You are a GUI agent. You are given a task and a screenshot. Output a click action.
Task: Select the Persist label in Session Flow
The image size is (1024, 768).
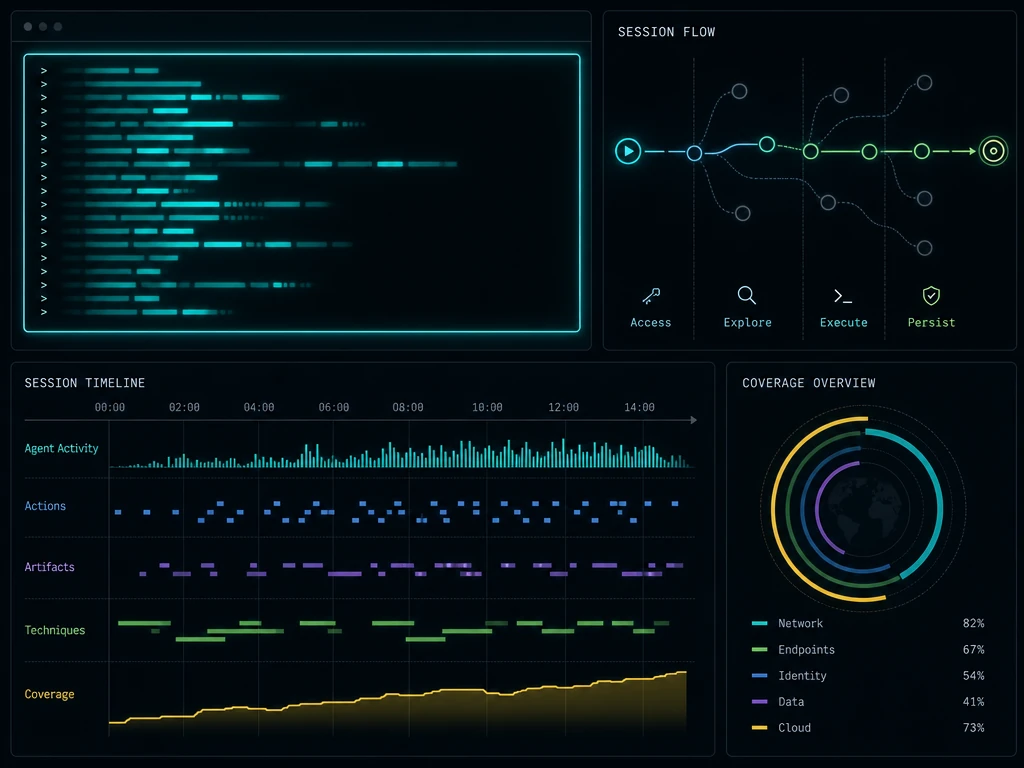931,323
